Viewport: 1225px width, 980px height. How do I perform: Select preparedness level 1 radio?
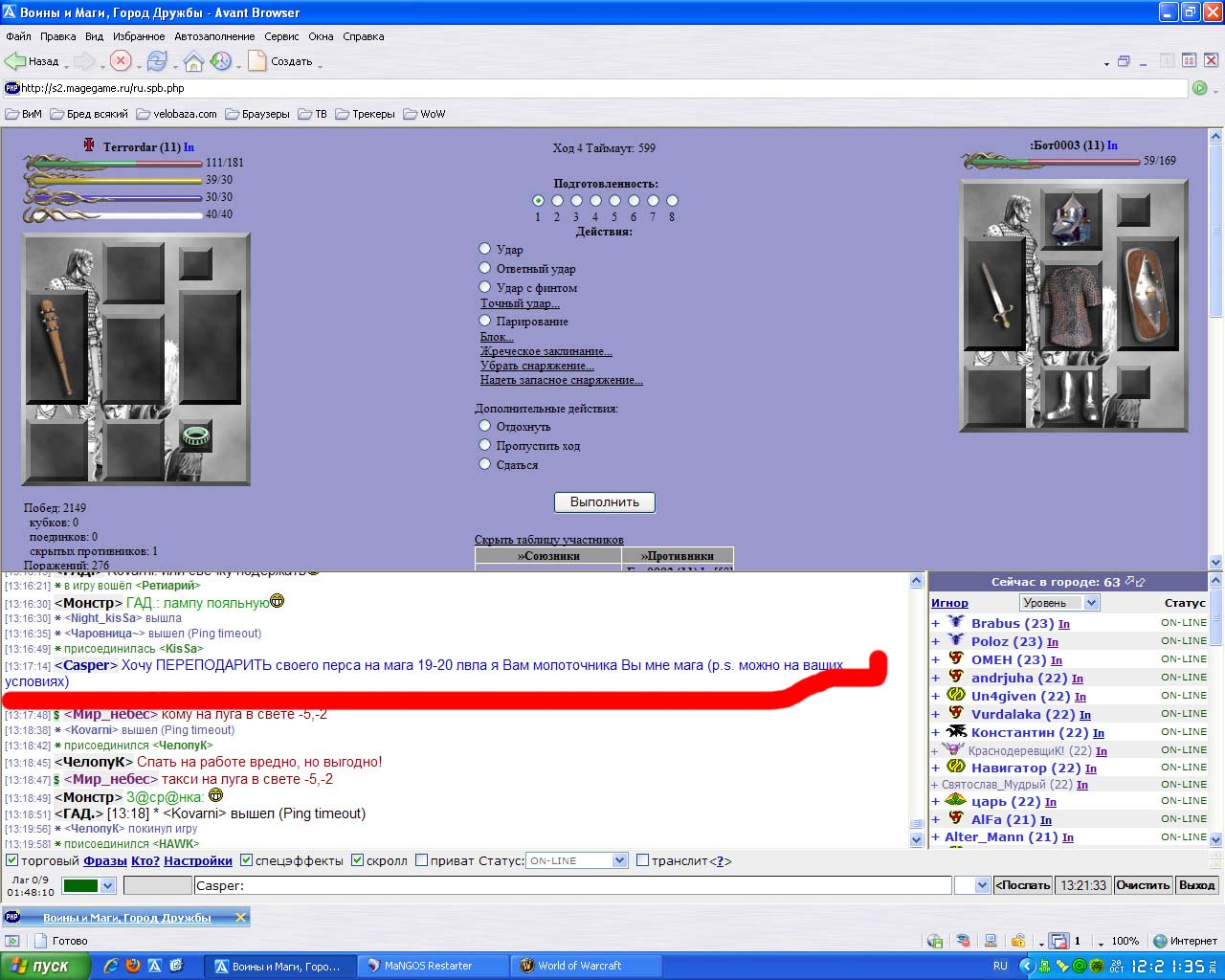(538, 201)
